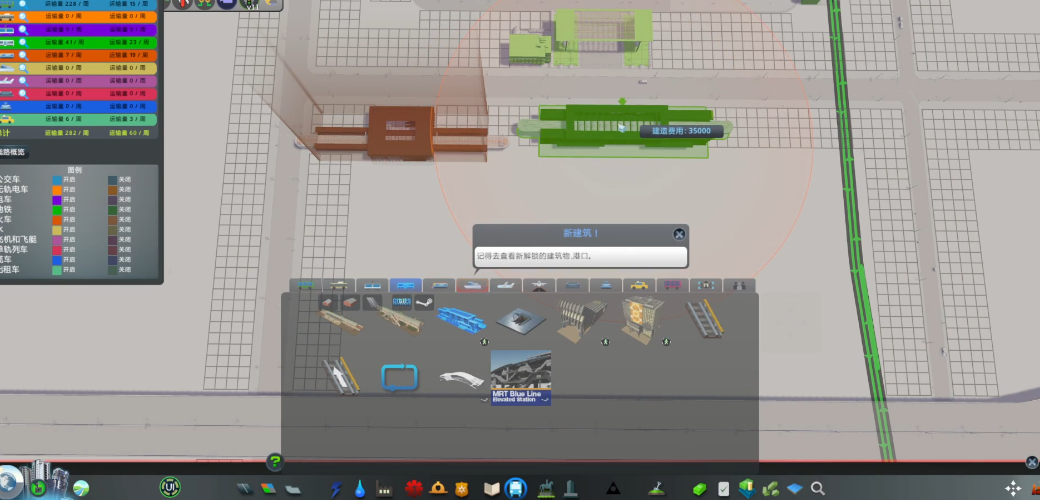Select MRT Blue Line Elevated Station
Screen dimensions: 1040x500
coord(521,377)
